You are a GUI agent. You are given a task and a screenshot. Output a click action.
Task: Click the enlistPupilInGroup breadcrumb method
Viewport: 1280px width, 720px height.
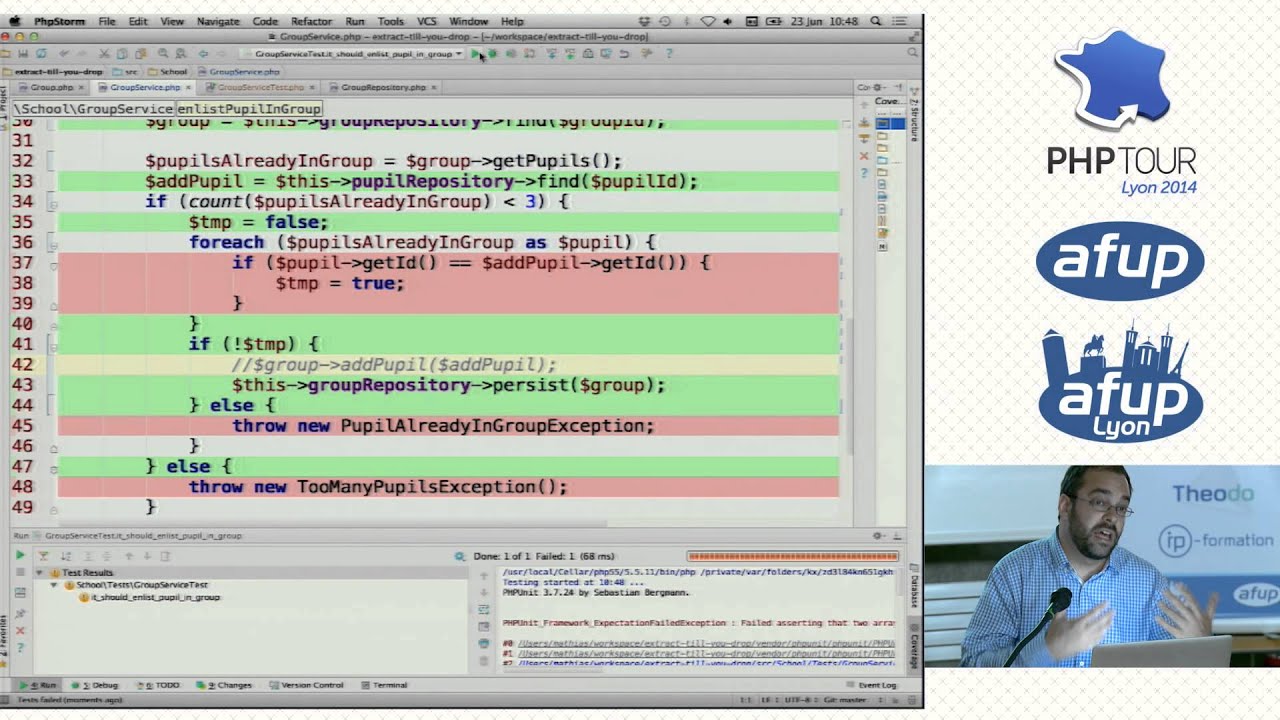click(x=249, y=108)
